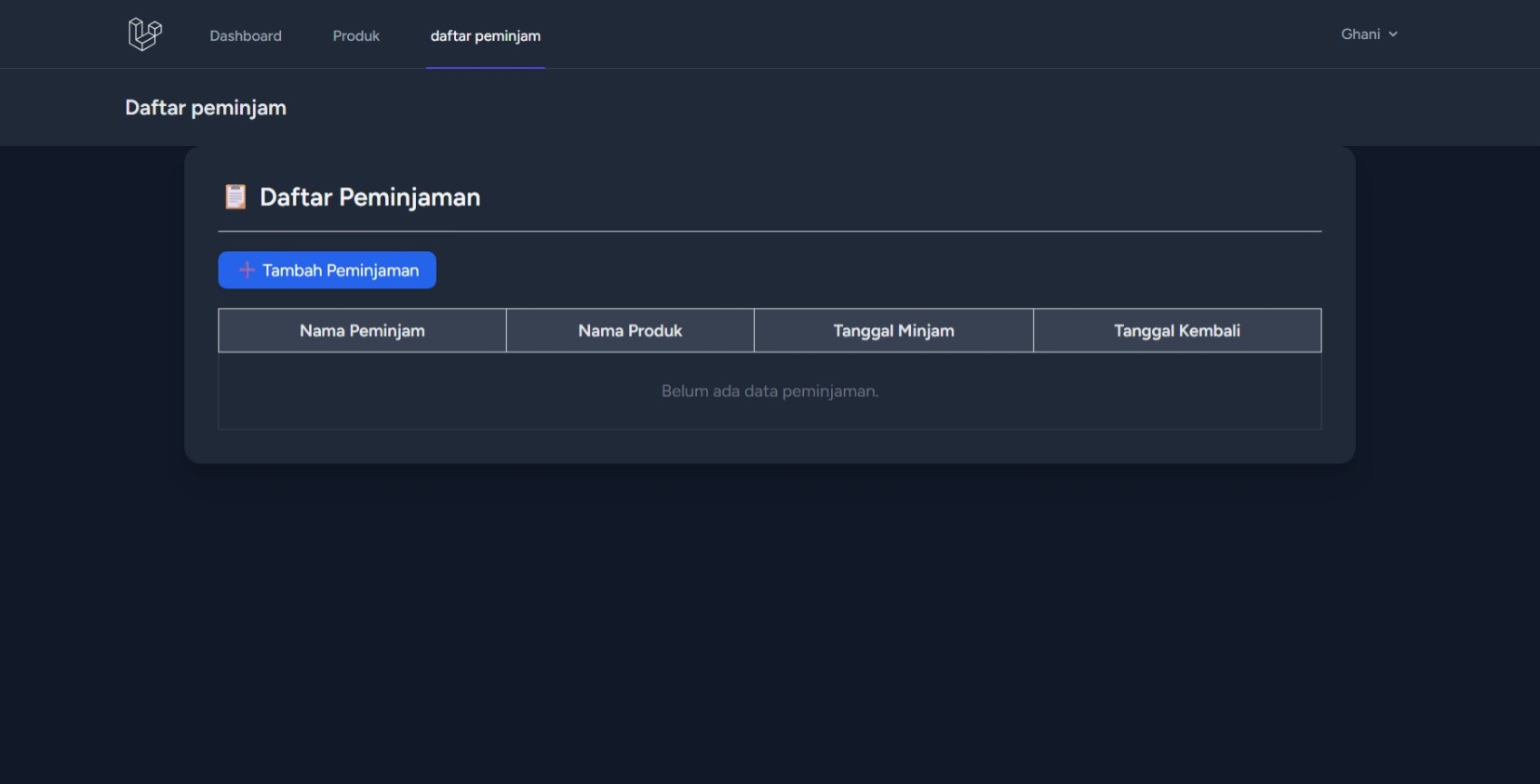Click the plus icon in Tambah Peminjaman

pos(247,270)
